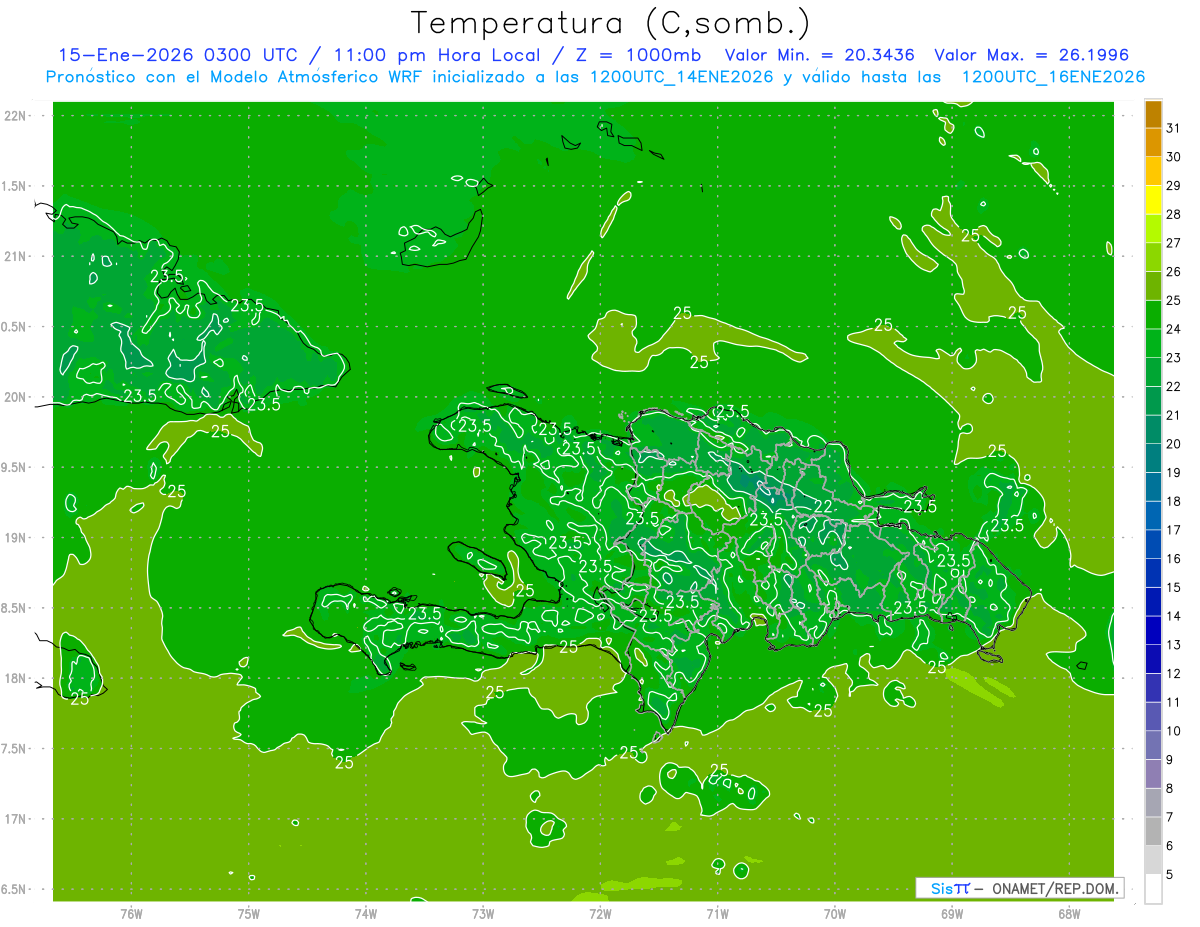Click the '72W' longitude axis label
Image resolution: width=1200 pixels, height=927 pixels.
[x=600, y=914]
